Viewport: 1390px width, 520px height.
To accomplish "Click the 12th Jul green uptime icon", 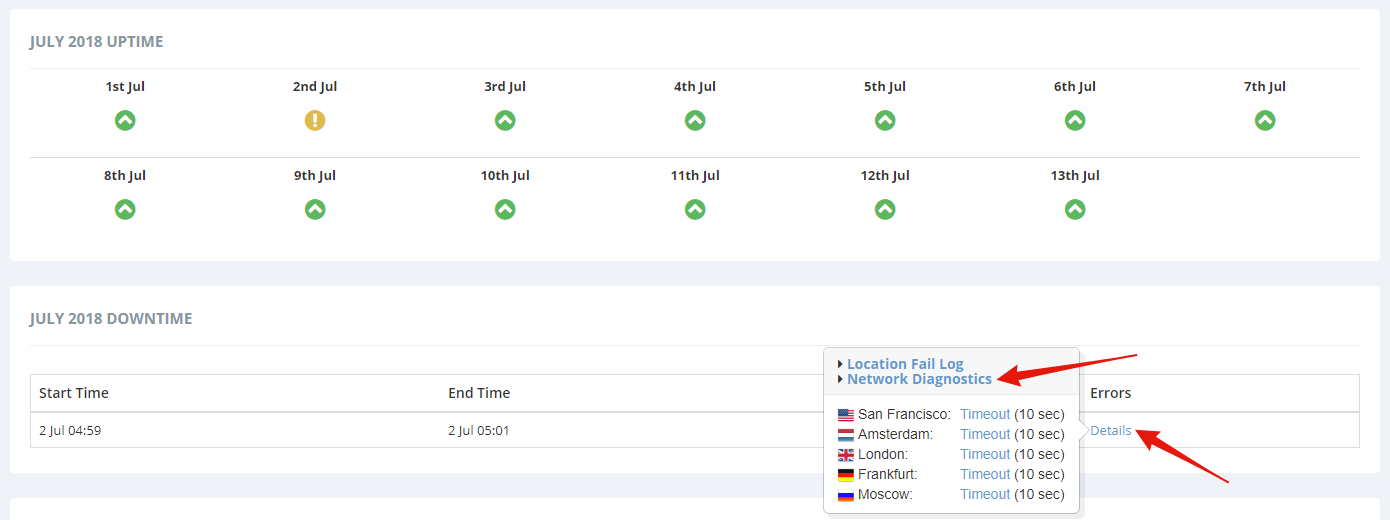I will tap(885, 209).
